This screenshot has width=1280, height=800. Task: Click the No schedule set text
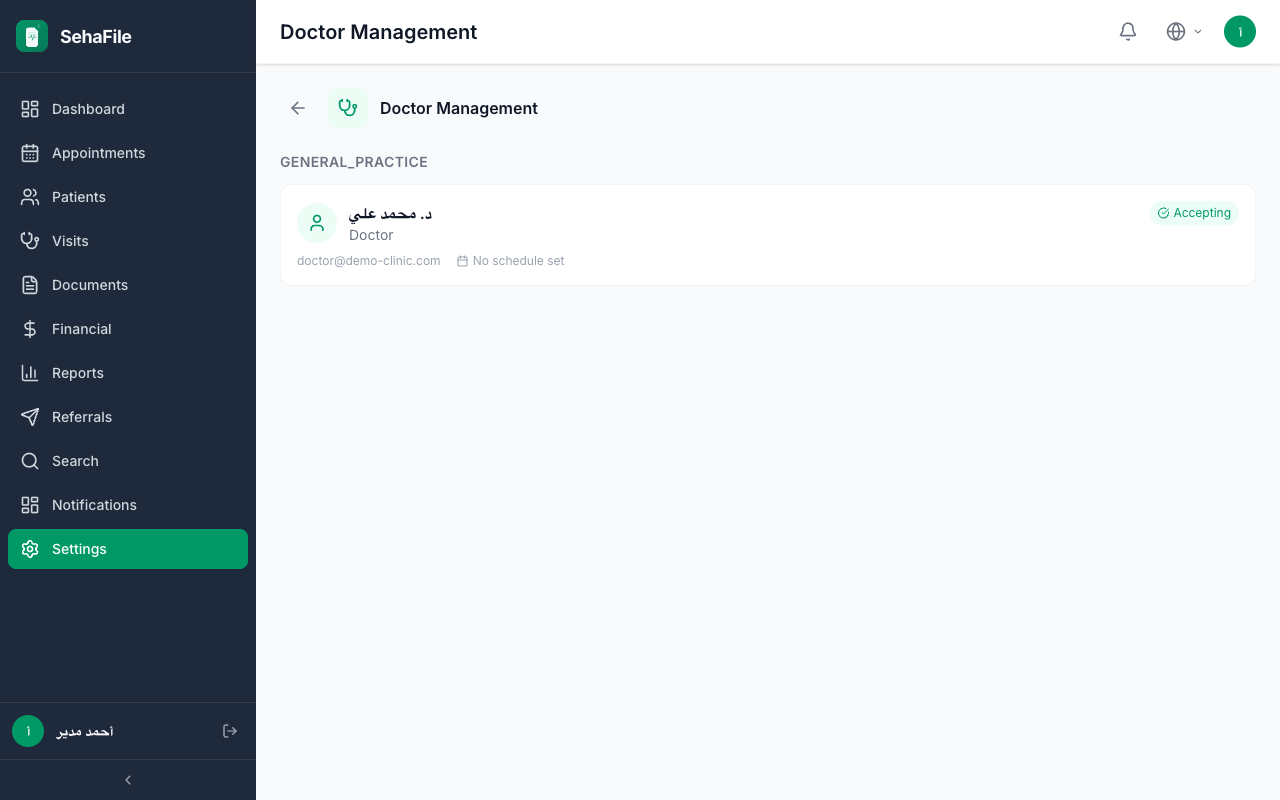tap(519, 261)
